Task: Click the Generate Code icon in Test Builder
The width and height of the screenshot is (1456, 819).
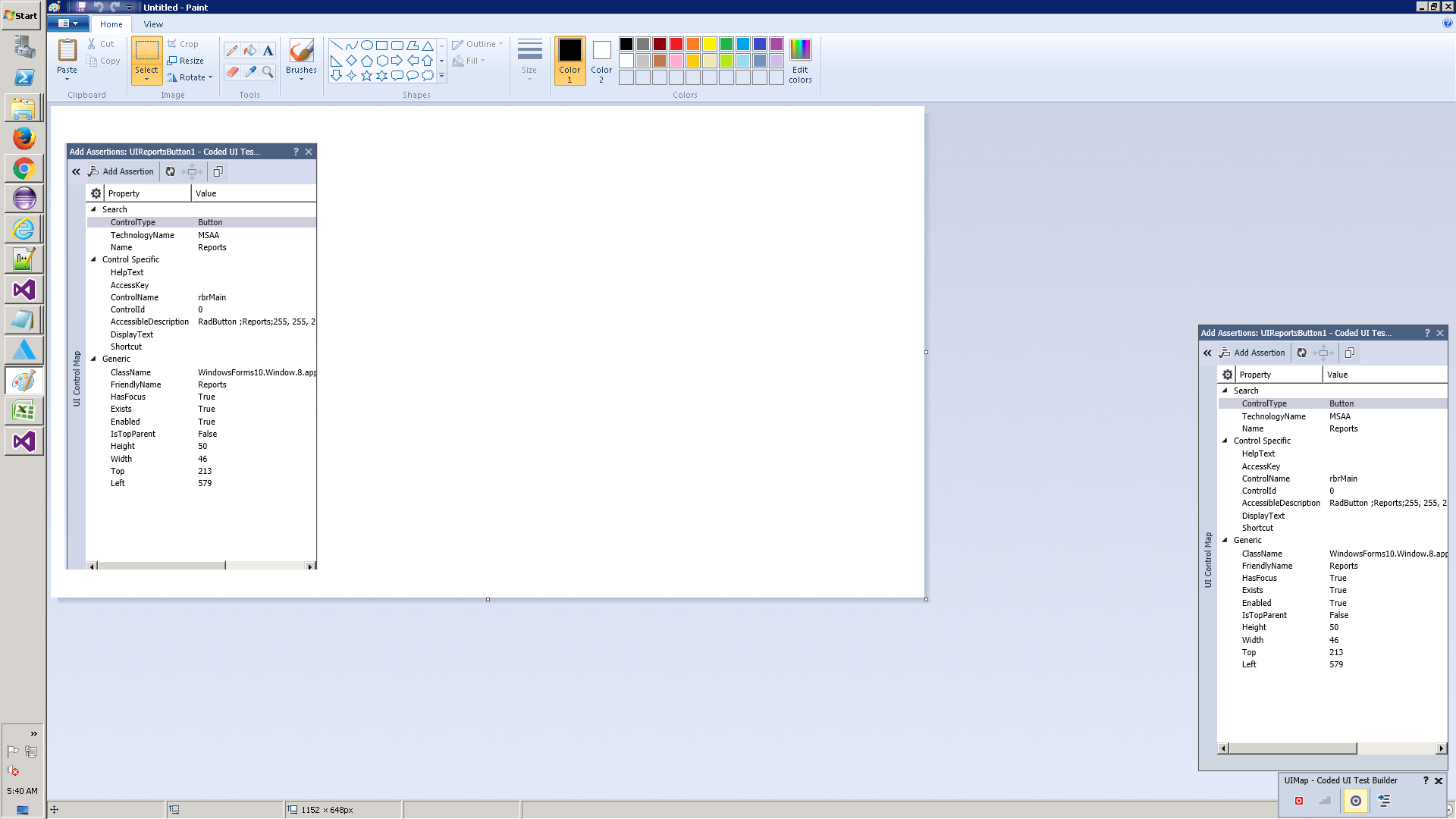Action: point(1384,801)
